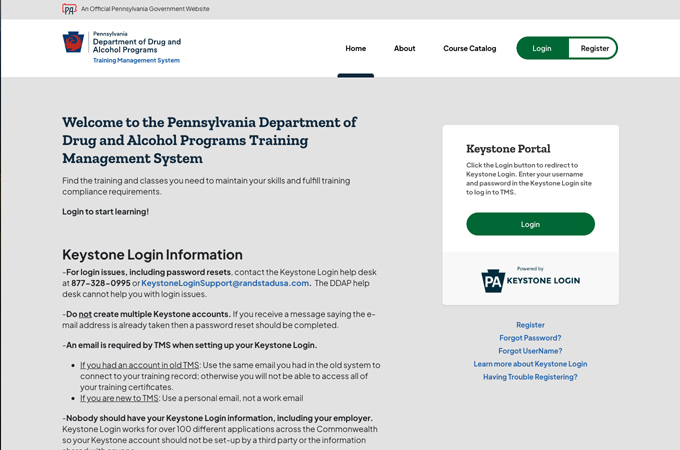The image size is (680, 450).
Task: Click the PA Keystone Login logo
Action: tap(530, 279)
